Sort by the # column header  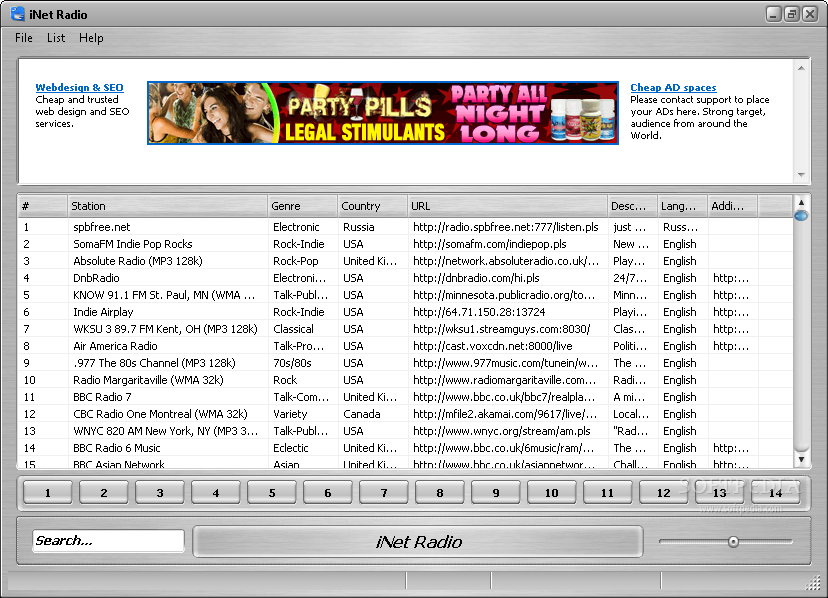click(42, 206)
